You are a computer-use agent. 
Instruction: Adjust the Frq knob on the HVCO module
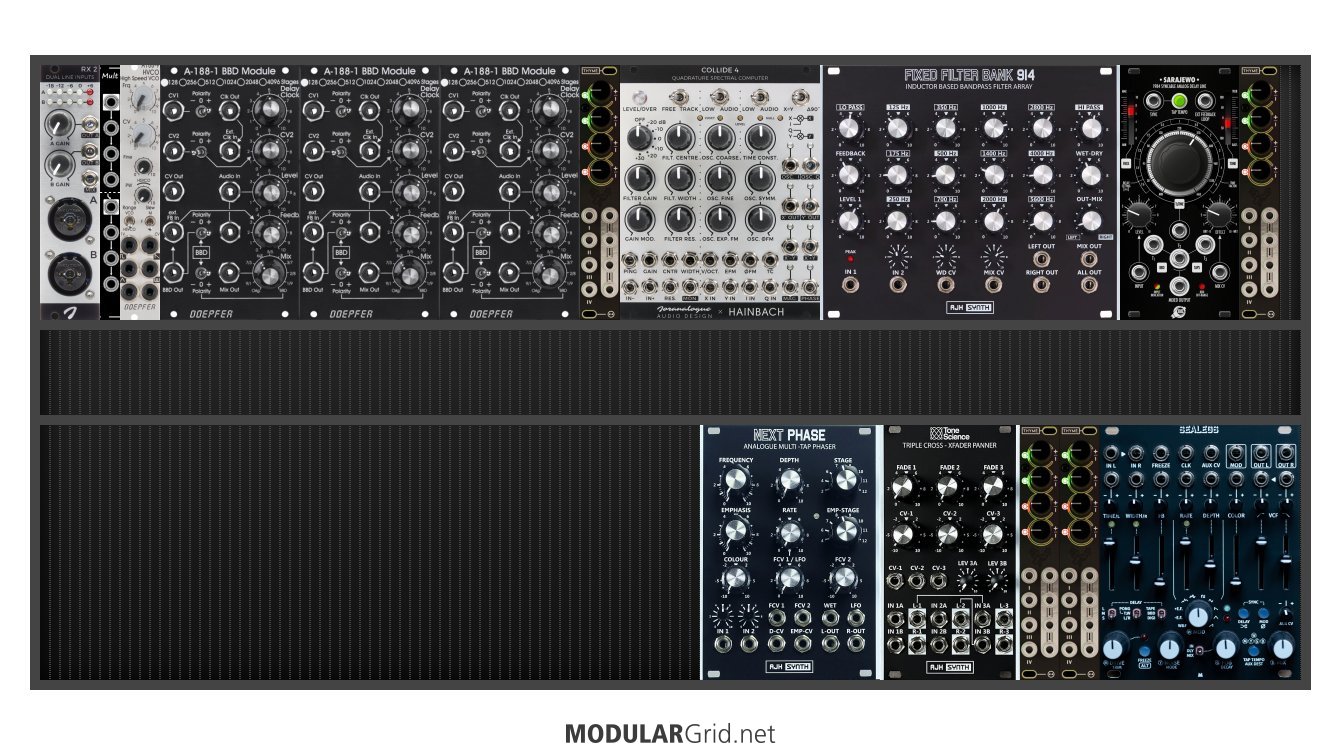143,100
